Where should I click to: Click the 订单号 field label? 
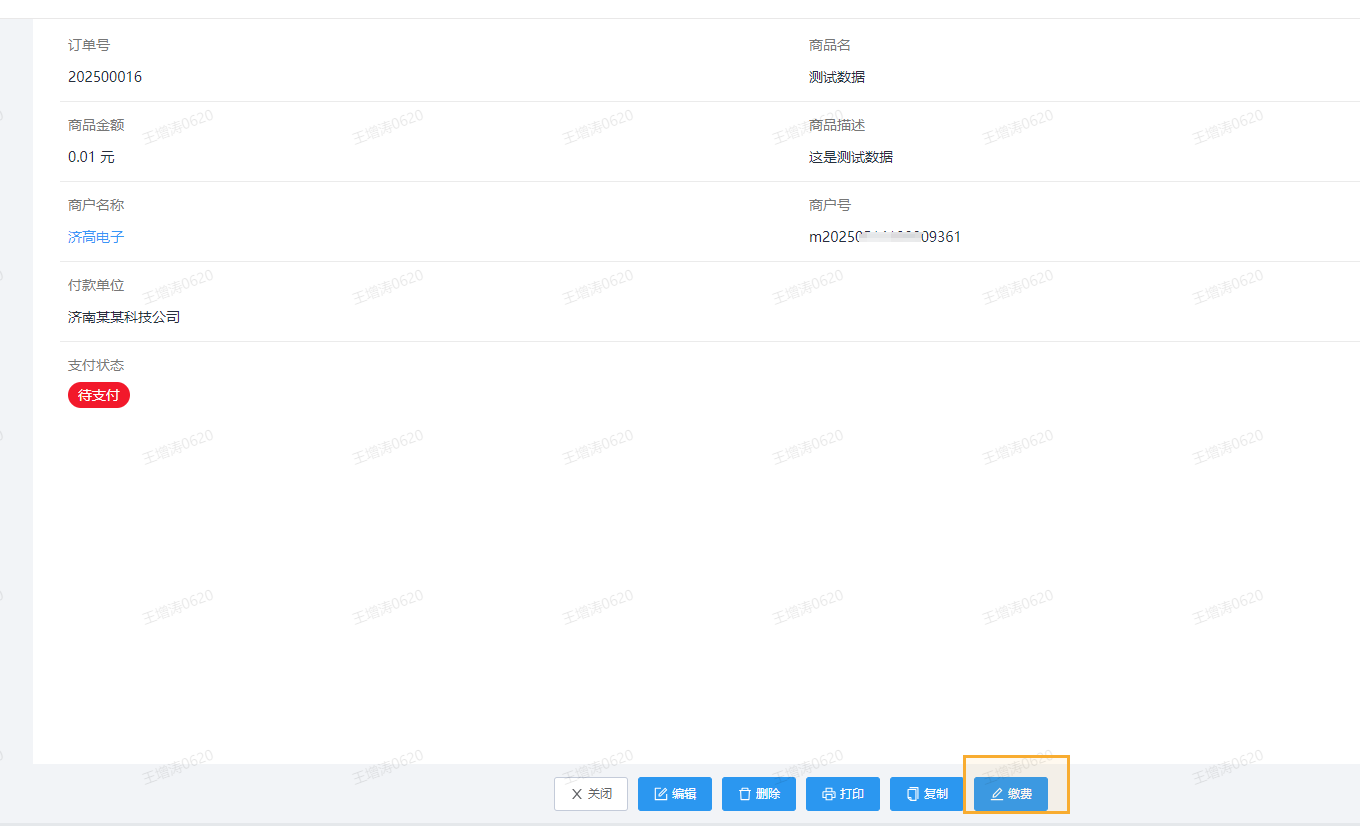click(89, 45)
